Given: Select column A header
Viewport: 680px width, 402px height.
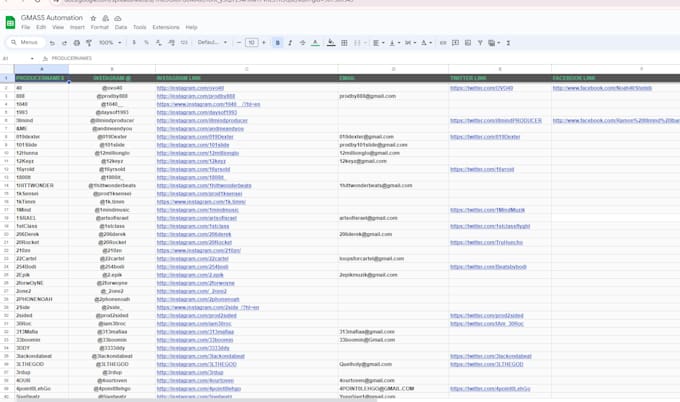Looking at the screenshot, I should (41, 69).
